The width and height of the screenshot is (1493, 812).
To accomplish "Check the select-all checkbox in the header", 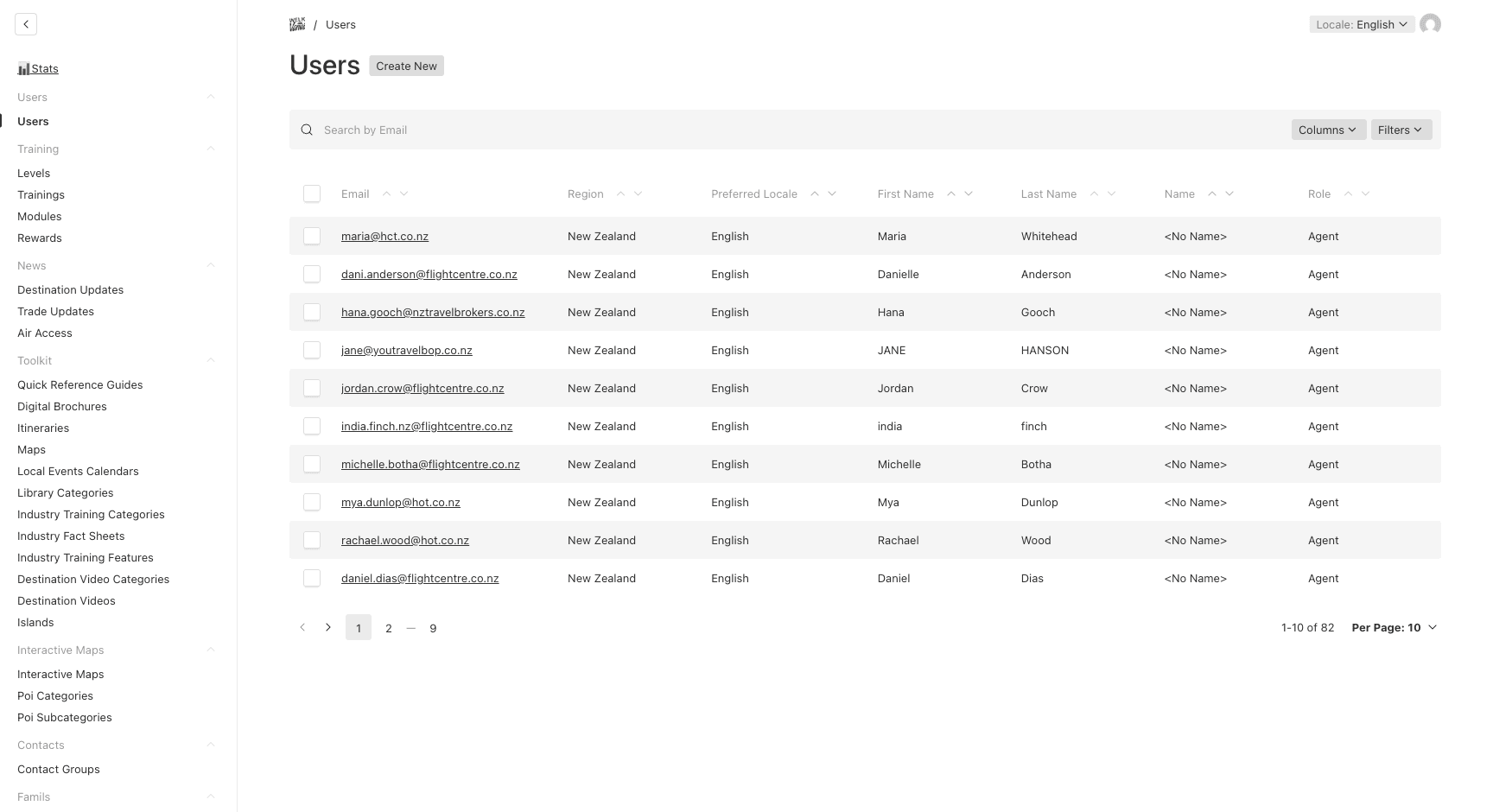I will tap(312, 193).
